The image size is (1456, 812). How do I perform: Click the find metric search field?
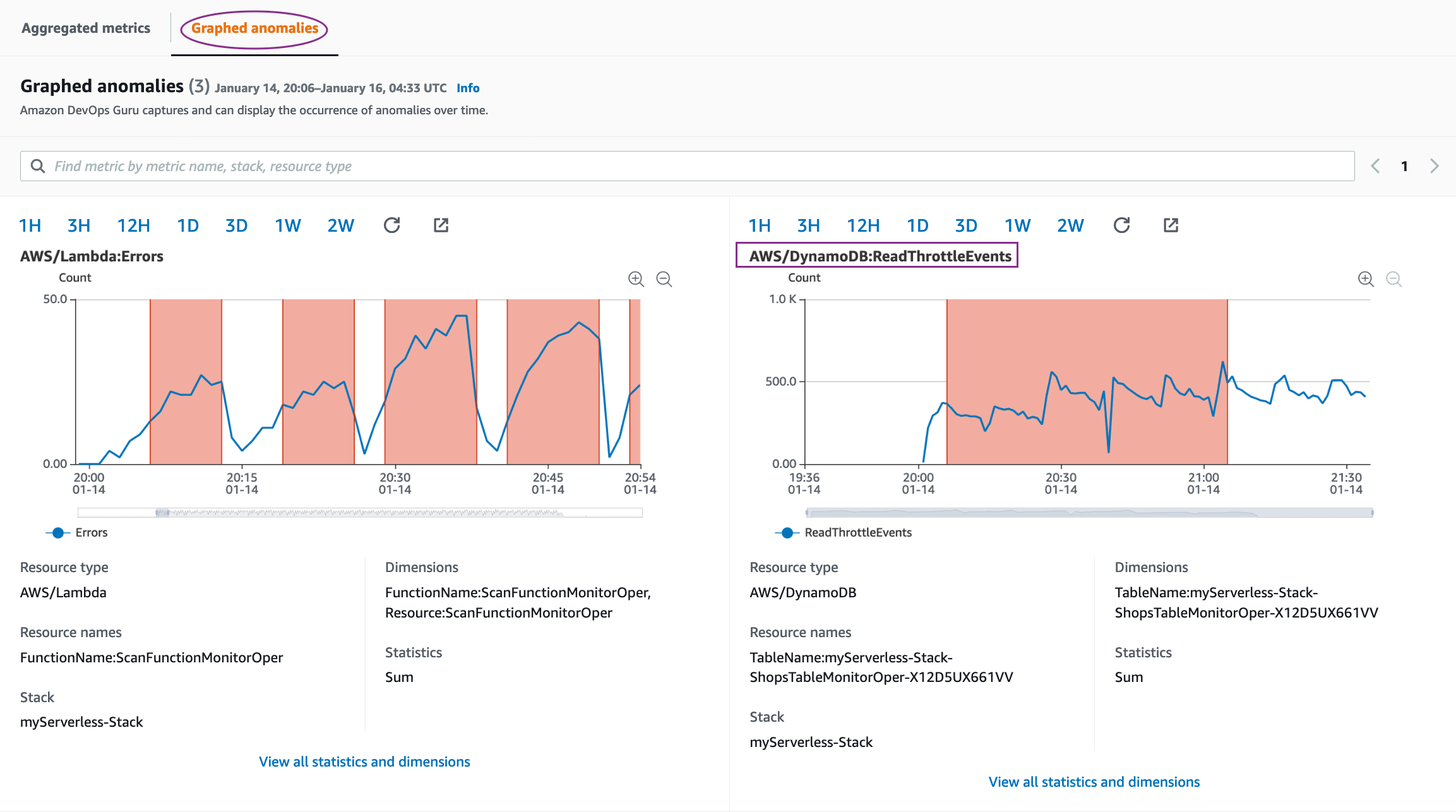687,166
